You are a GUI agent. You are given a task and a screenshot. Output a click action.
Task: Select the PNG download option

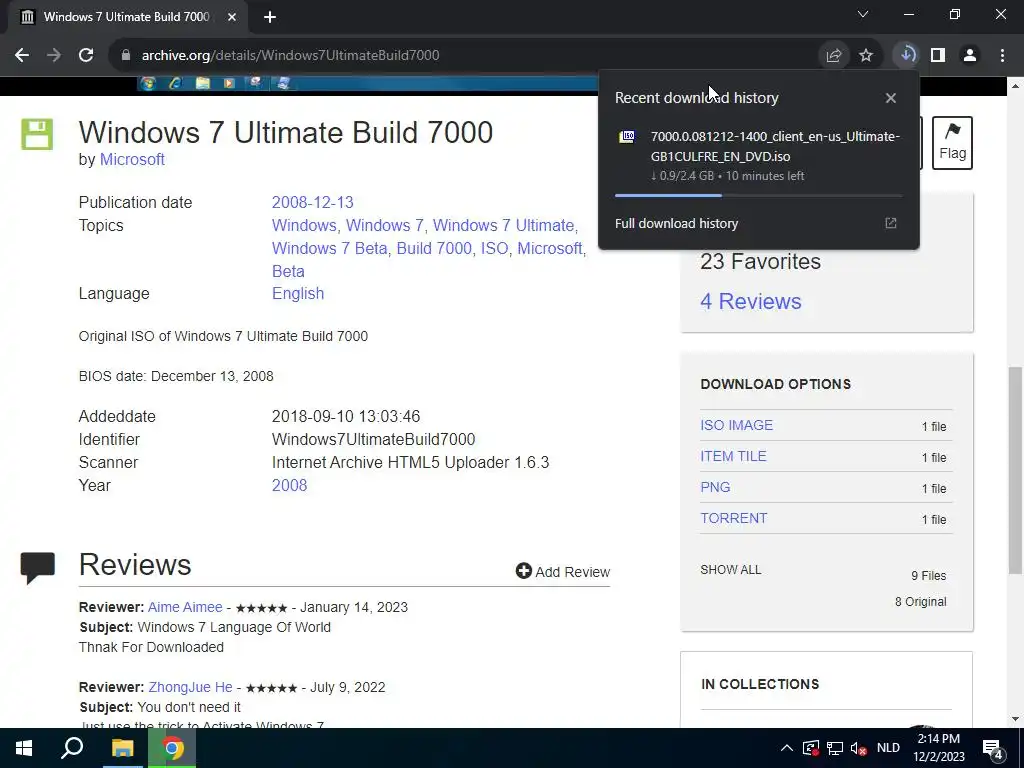point(715,487)
